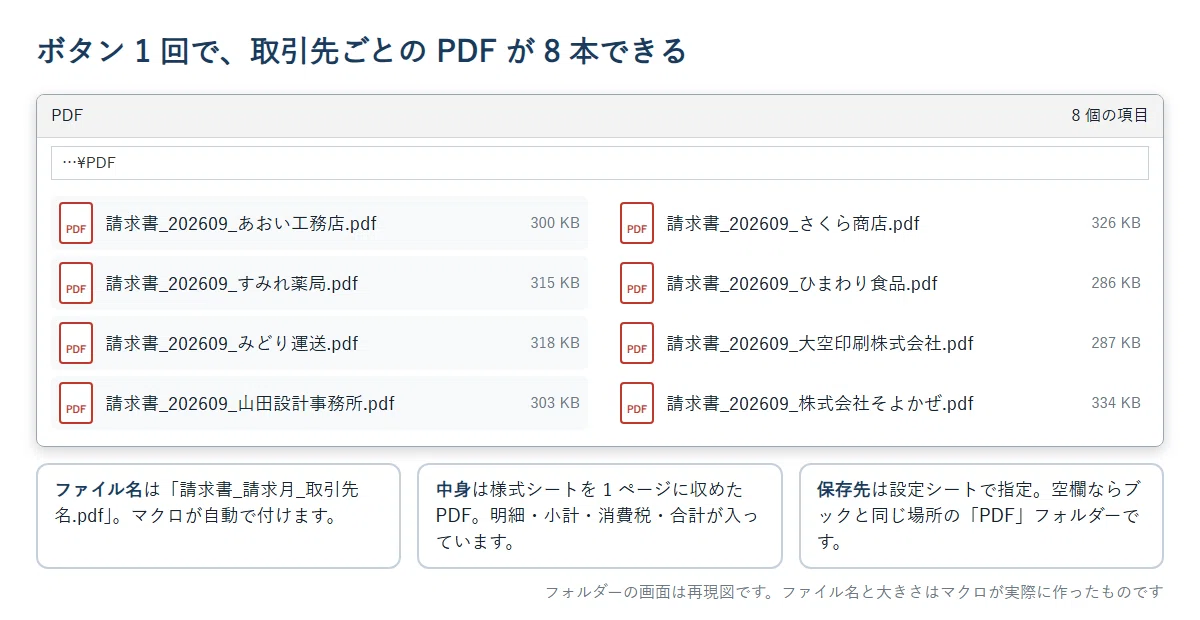Select file 請求書_202609_あおい工務店.pdf
Screen dimensions: 1200x620
(319, 223)
